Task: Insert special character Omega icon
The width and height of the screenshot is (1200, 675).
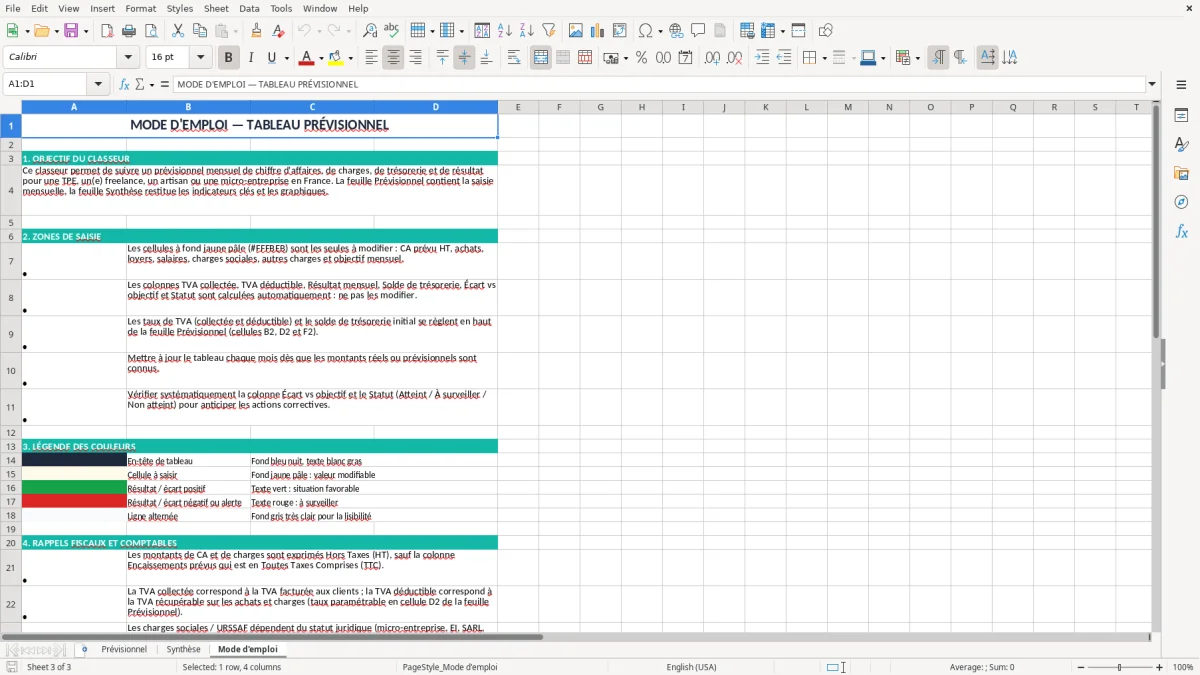Action: coord(645,31)
